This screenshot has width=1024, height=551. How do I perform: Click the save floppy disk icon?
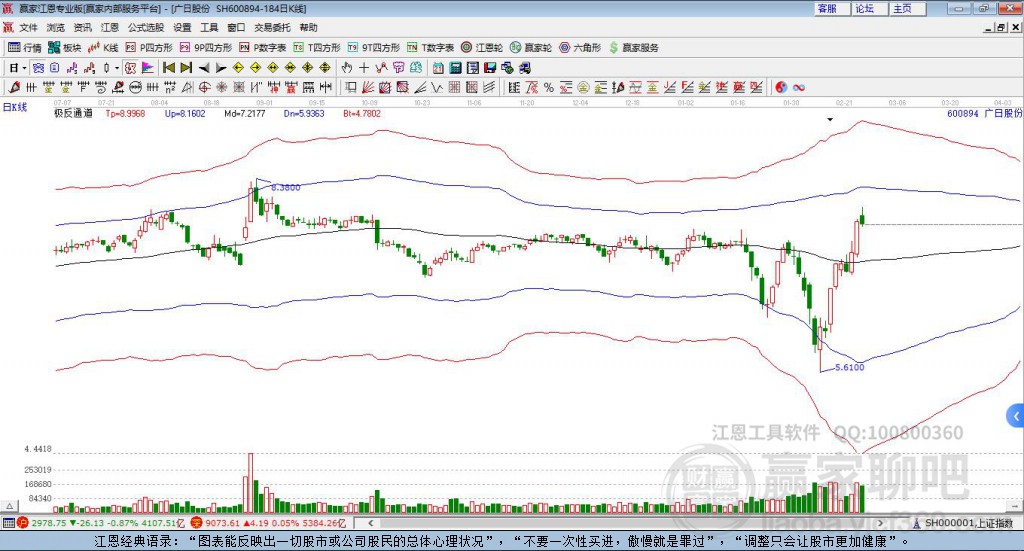pyautogui.click(x=490, y=68)
